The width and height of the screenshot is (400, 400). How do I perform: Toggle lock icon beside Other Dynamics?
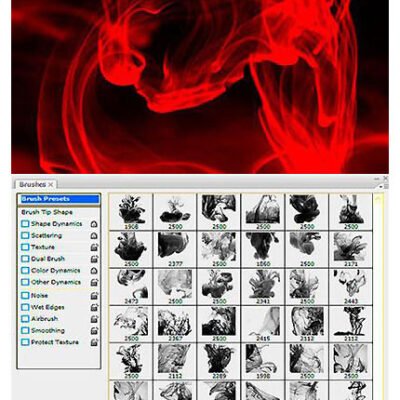pos(95,282)
